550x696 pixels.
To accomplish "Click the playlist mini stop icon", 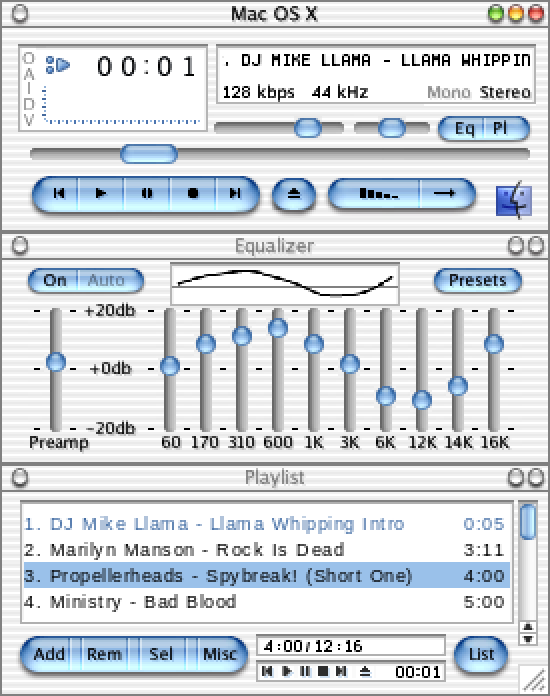I will click(x=323, y=671).
